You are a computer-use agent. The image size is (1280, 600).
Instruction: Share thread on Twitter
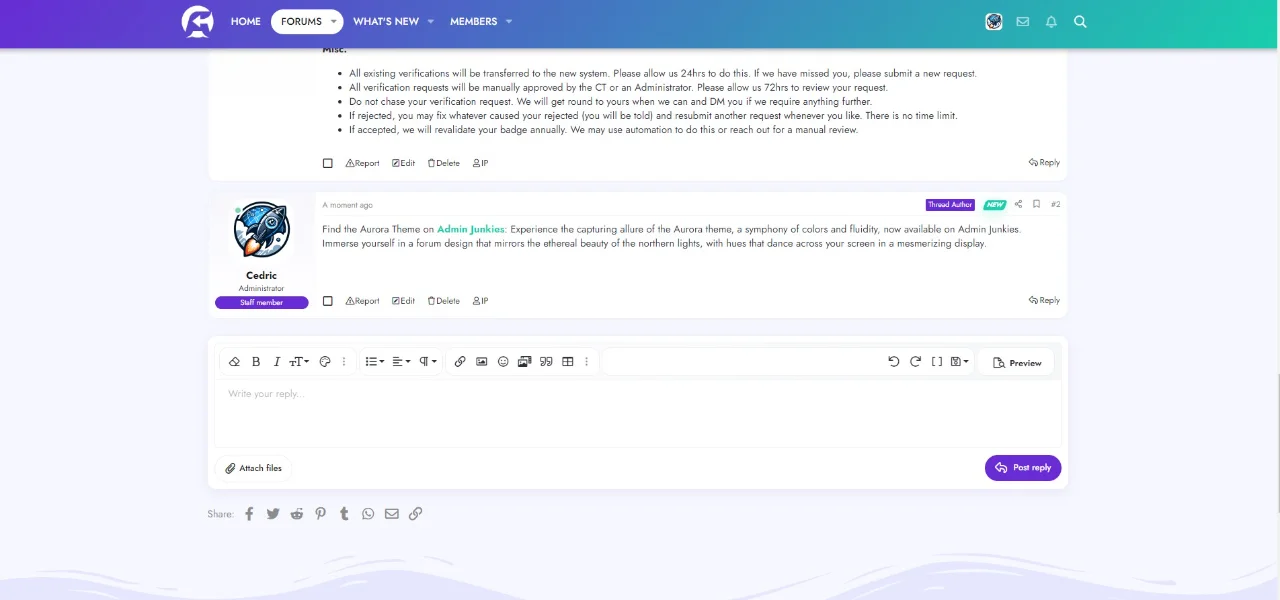pyautogui.click(x=273, y=514)
